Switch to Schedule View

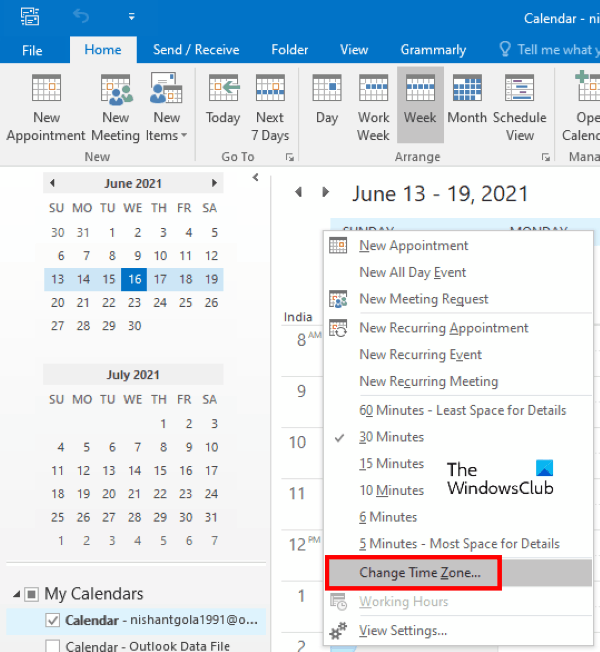click(520, 108)
